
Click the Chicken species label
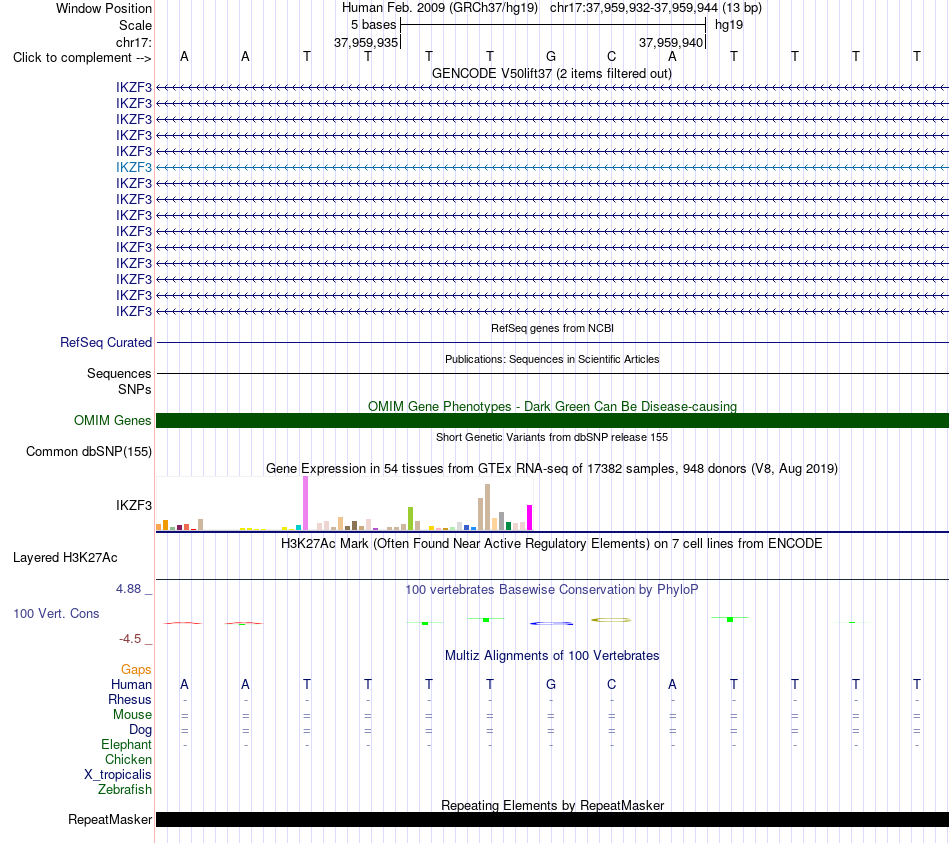click(128, 759)
